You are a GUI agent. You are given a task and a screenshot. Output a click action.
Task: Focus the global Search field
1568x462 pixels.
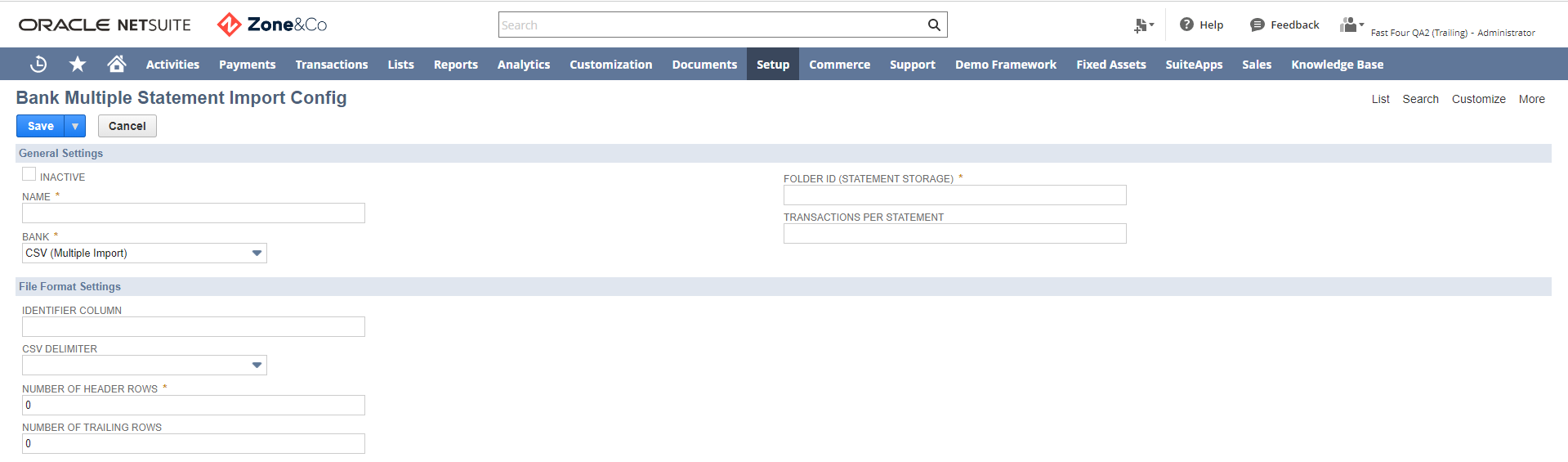pyautogui.click(x=711, y=25)
